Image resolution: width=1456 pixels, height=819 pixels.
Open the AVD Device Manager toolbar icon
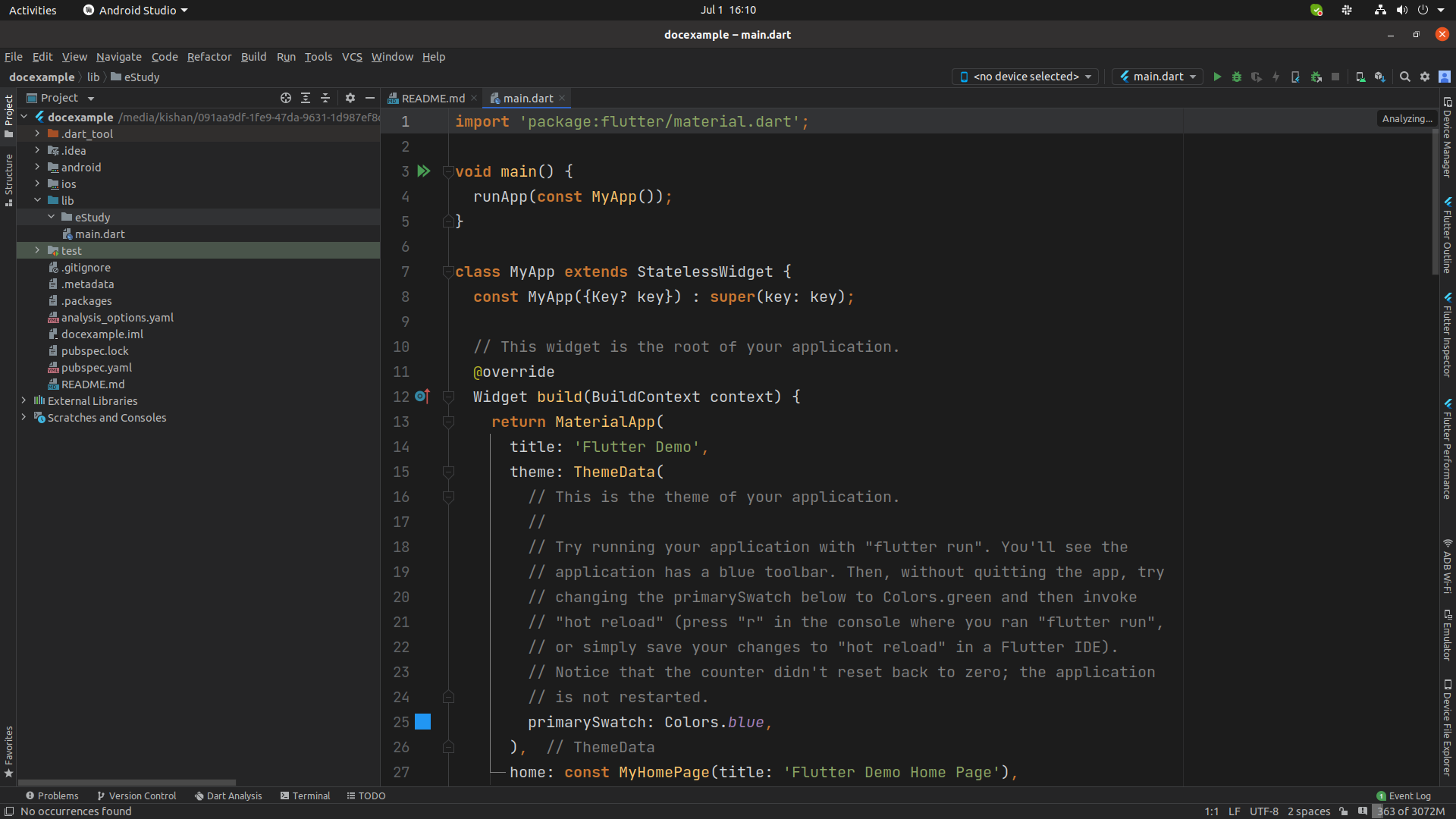pyautogui.click(x=1360, y=77)
